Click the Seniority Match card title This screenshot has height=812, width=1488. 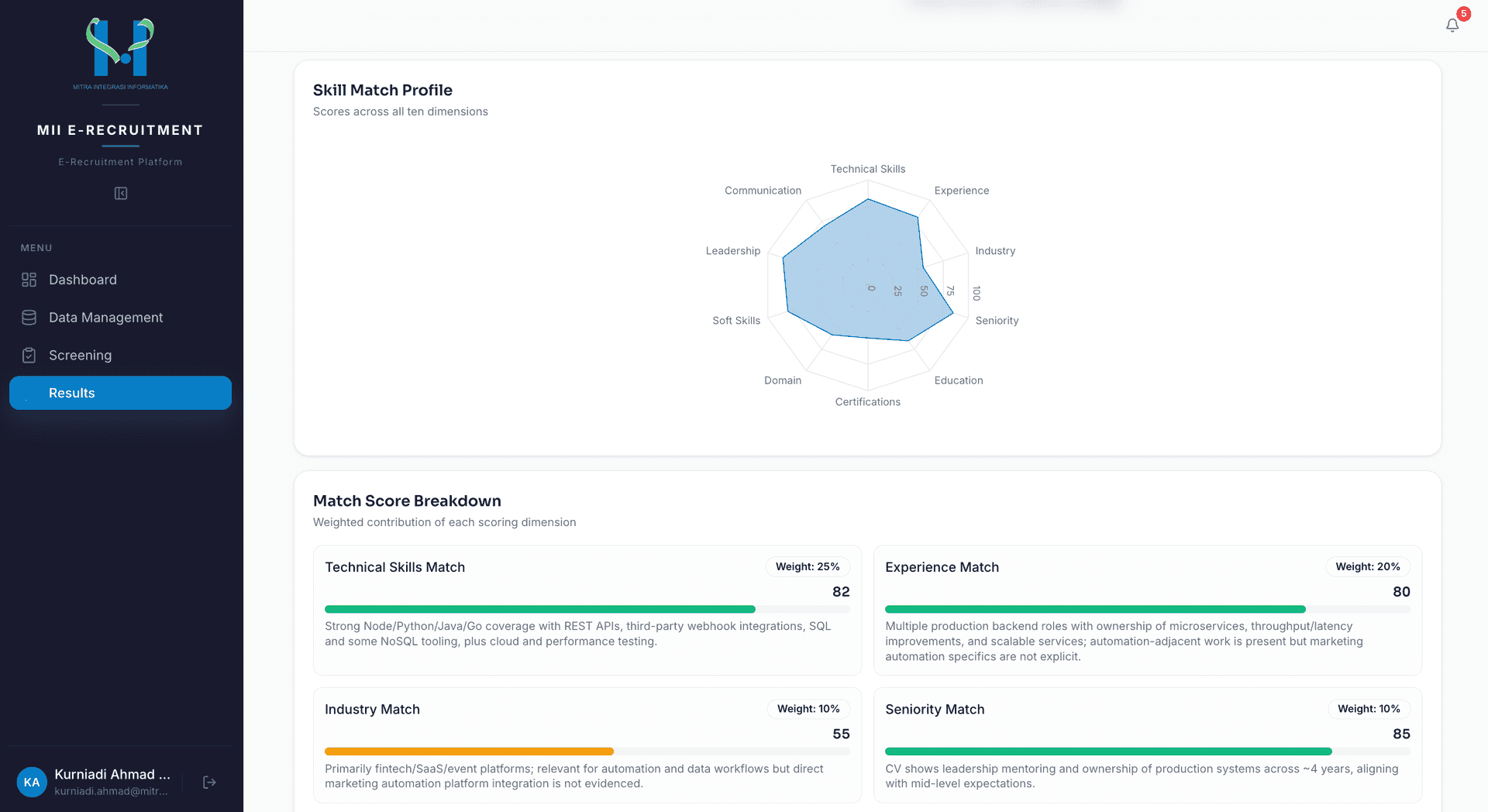(935, 709)
